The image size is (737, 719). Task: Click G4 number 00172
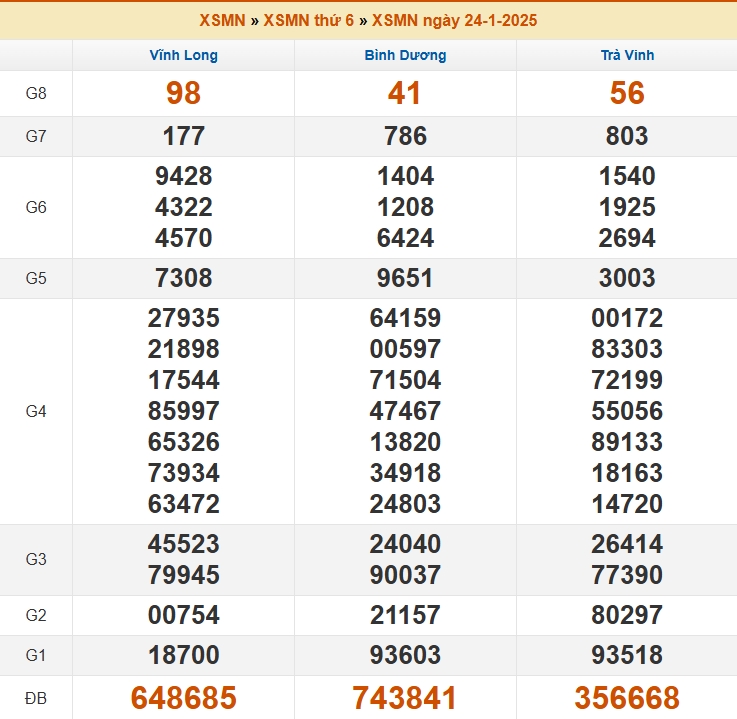tap(627, 318)
